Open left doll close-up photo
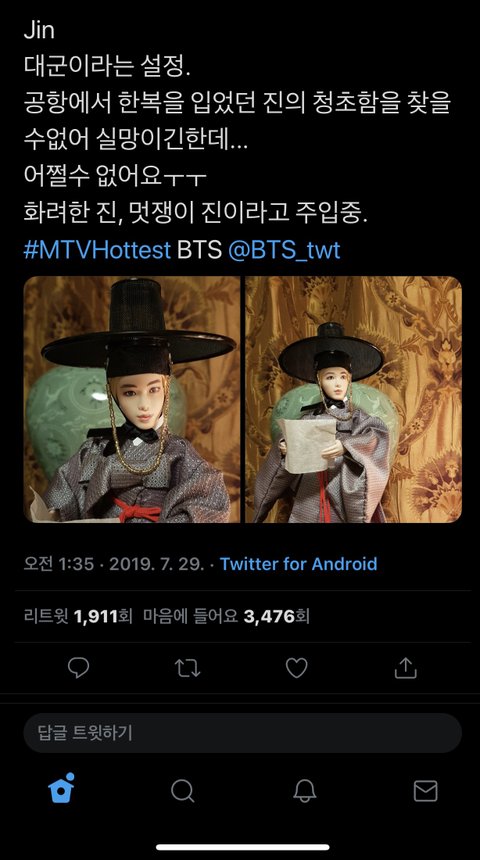The image size is (480, 860). (x=132, y=399)
